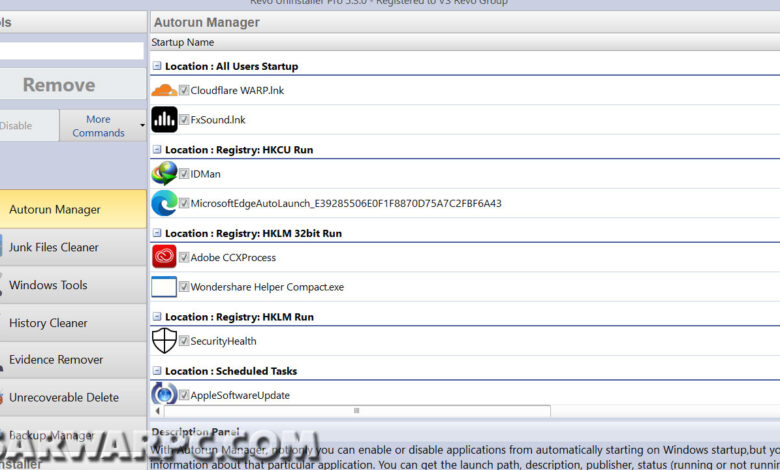
Task: Click the Location : Registry: HKLM 32bit Run label
Action: [253, 233]
